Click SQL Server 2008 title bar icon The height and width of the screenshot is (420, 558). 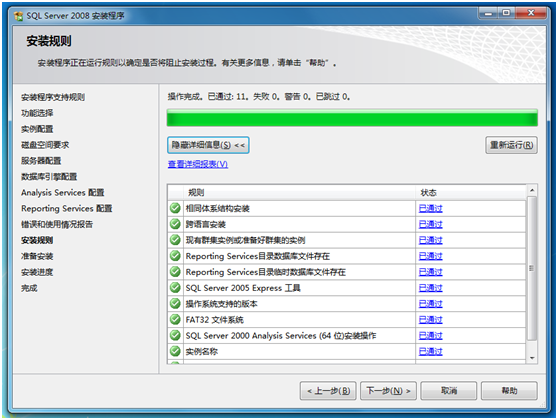click(19, 16)
